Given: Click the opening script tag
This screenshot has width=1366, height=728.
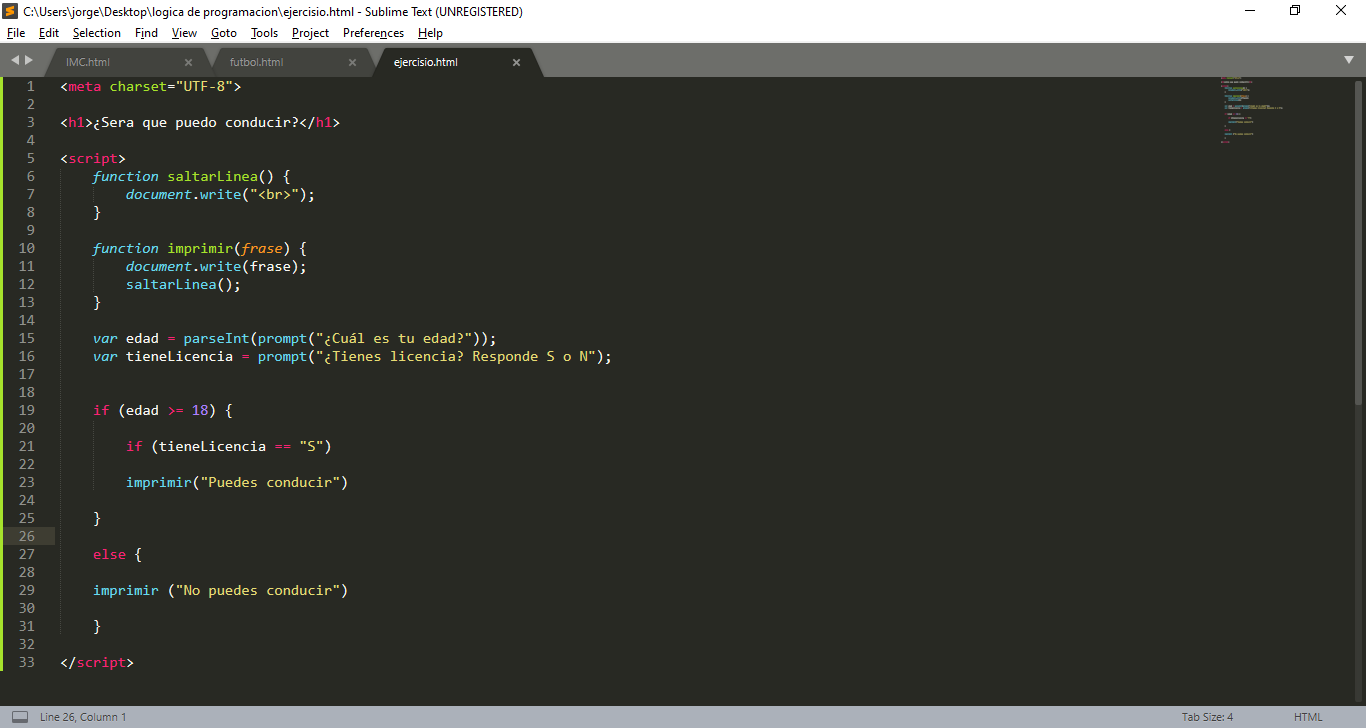Looking at the screenshot, I should (x=93, y=158).
